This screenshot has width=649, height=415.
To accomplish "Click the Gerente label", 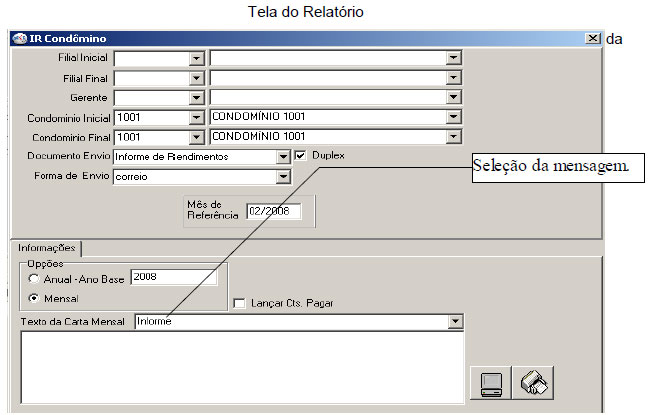I will click(x=89, y=98).
